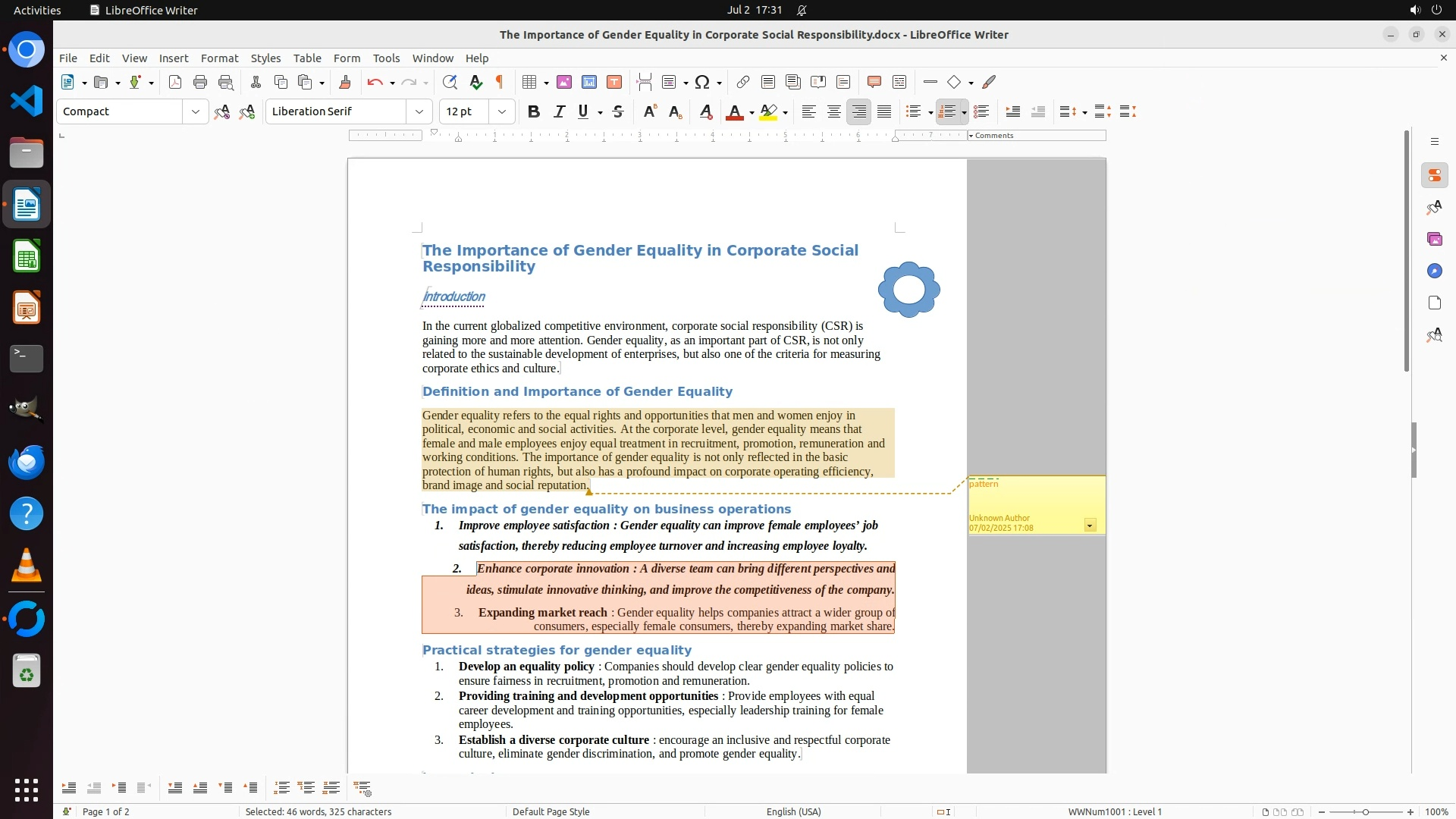Open the comment's dropdown arrow menu
Viewport: 1456px width, 819px height.
(1090, 526)
